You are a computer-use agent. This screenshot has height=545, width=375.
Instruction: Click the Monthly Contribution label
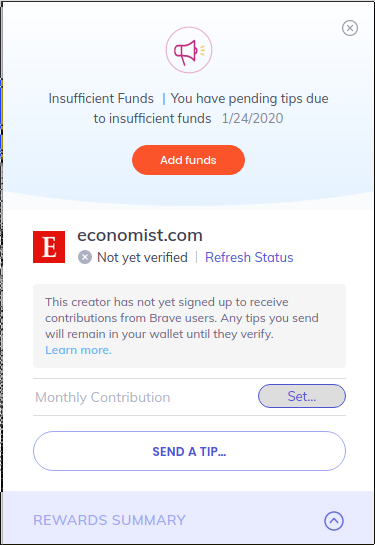tap(103, 397)
